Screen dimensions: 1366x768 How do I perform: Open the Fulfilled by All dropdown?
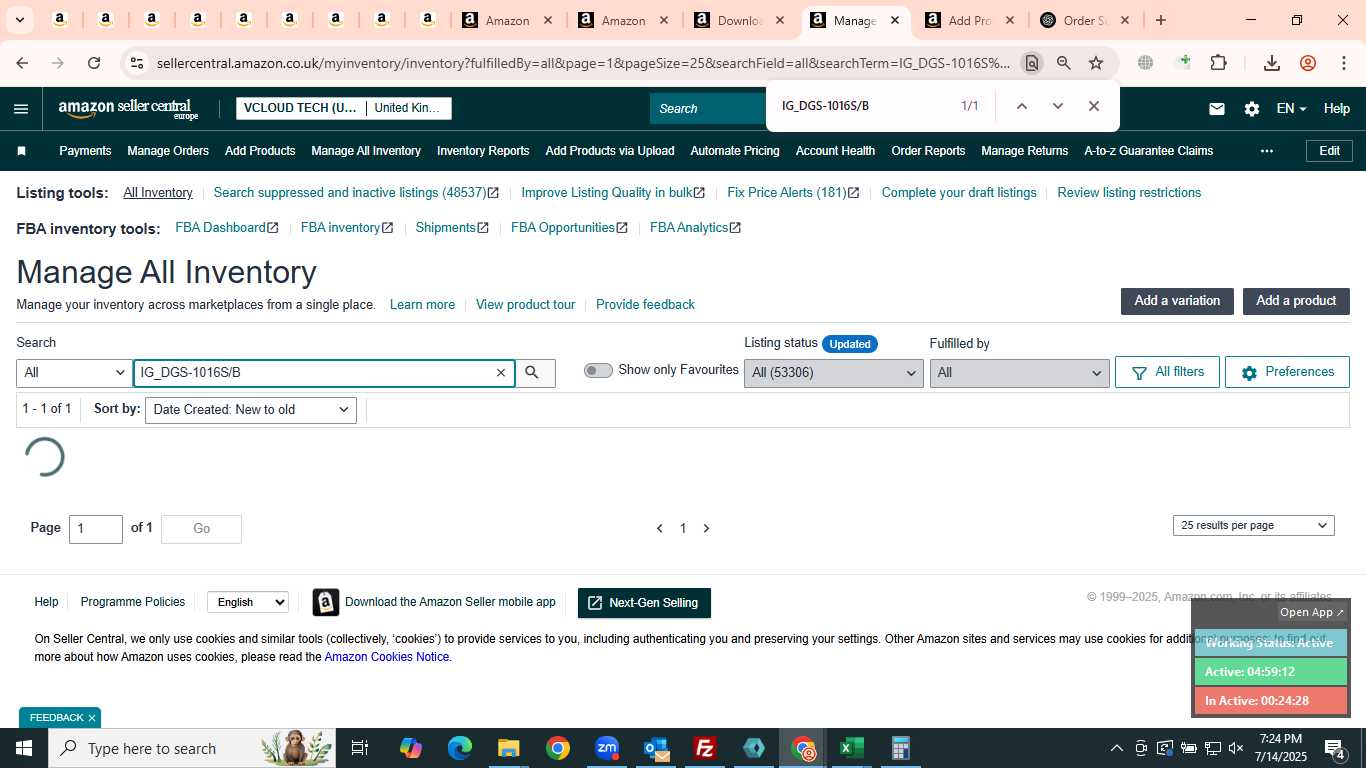[1019, 373]
